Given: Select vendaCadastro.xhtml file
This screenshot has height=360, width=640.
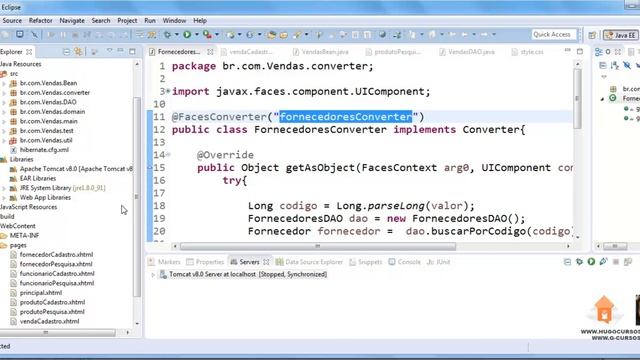Looking at the screenshot, I should click(x=49, y=321).
